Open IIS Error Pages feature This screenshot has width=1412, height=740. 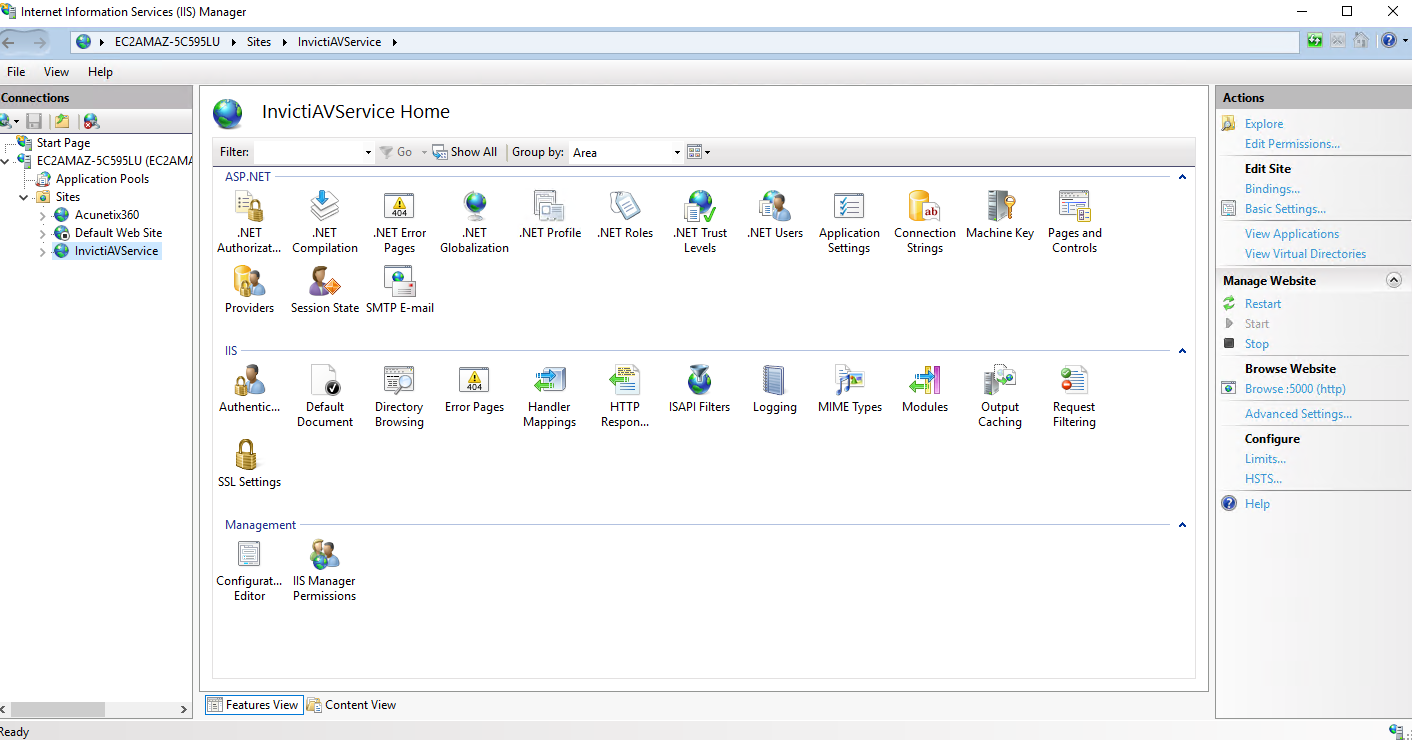[474, 388]
